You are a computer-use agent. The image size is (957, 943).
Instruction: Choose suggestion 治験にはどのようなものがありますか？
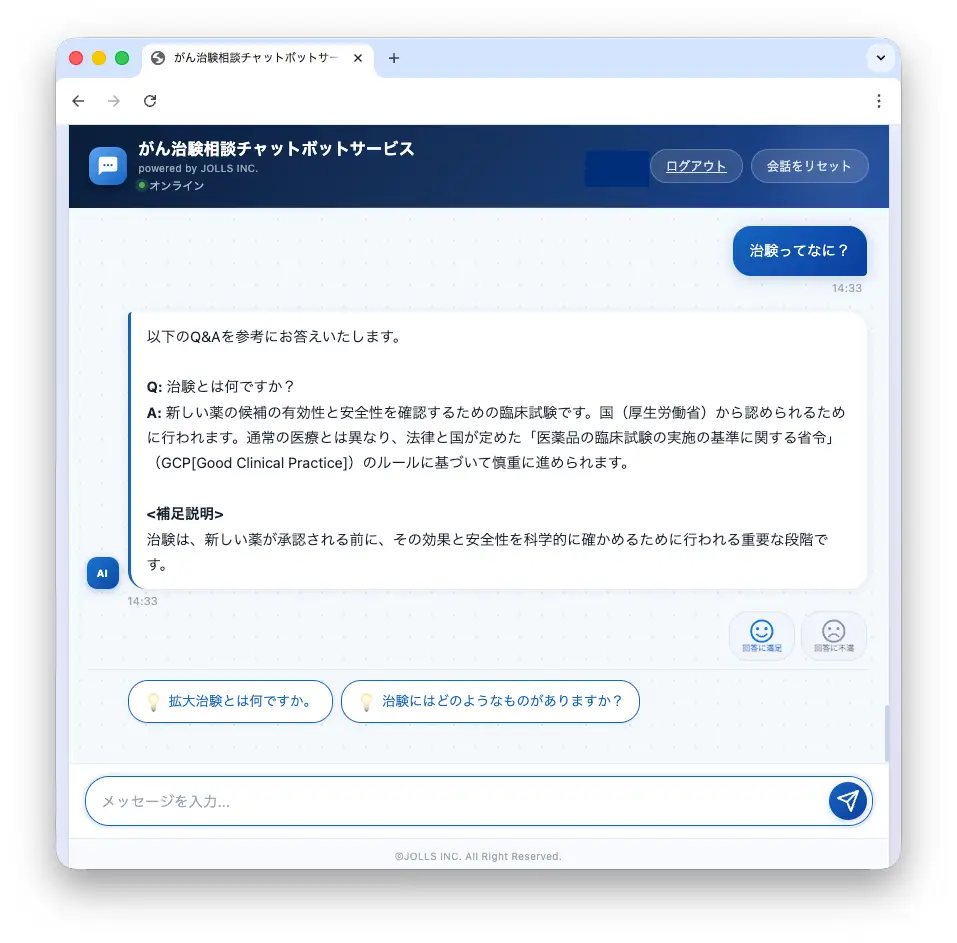click(490, 701)
